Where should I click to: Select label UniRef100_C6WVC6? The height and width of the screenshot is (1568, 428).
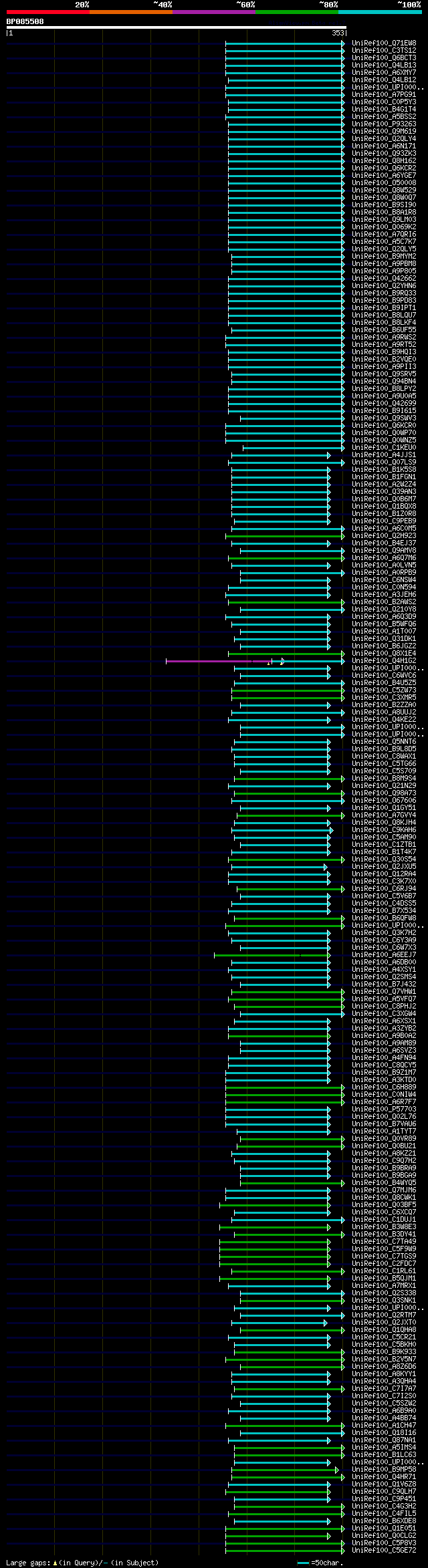click(x=384, y=676)
